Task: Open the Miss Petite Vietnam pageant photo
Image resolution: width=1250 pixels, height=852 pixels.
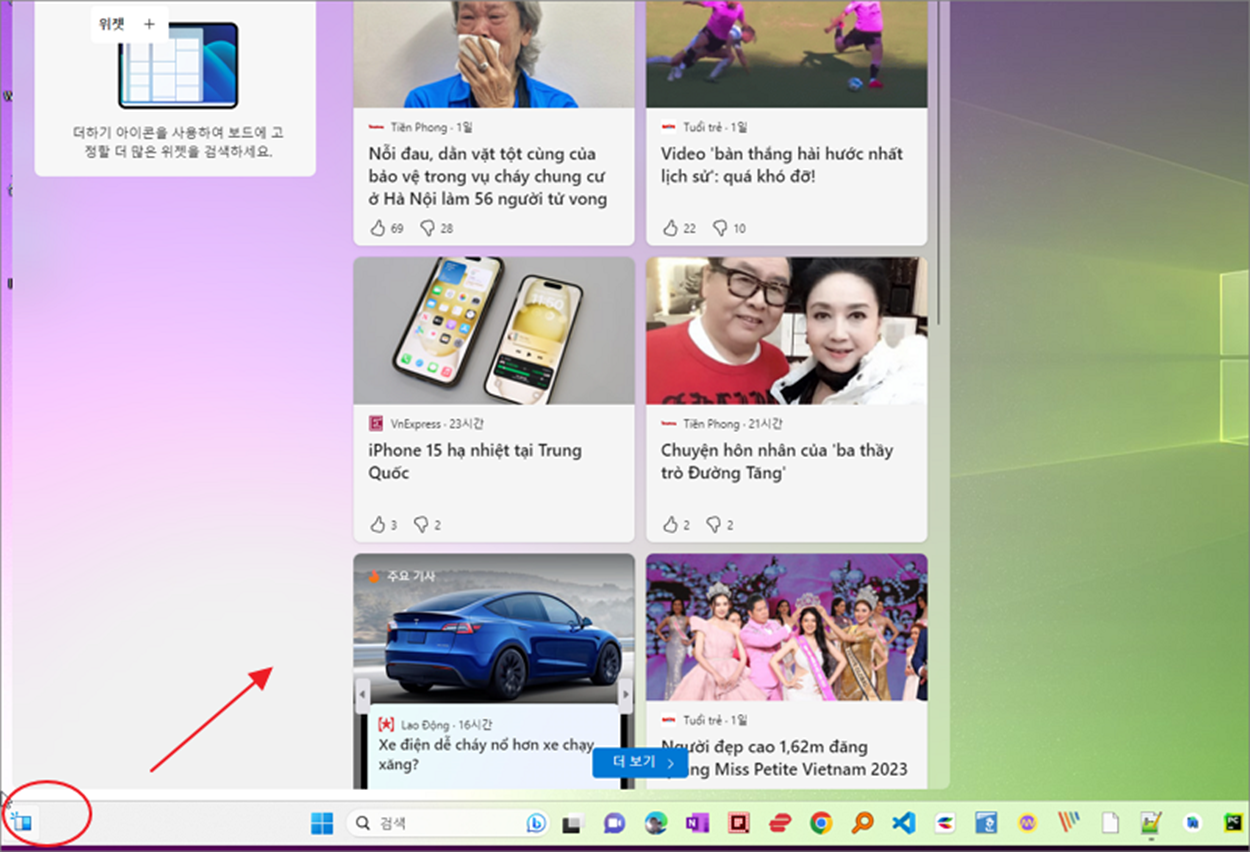Action: [x=787, y=627]
